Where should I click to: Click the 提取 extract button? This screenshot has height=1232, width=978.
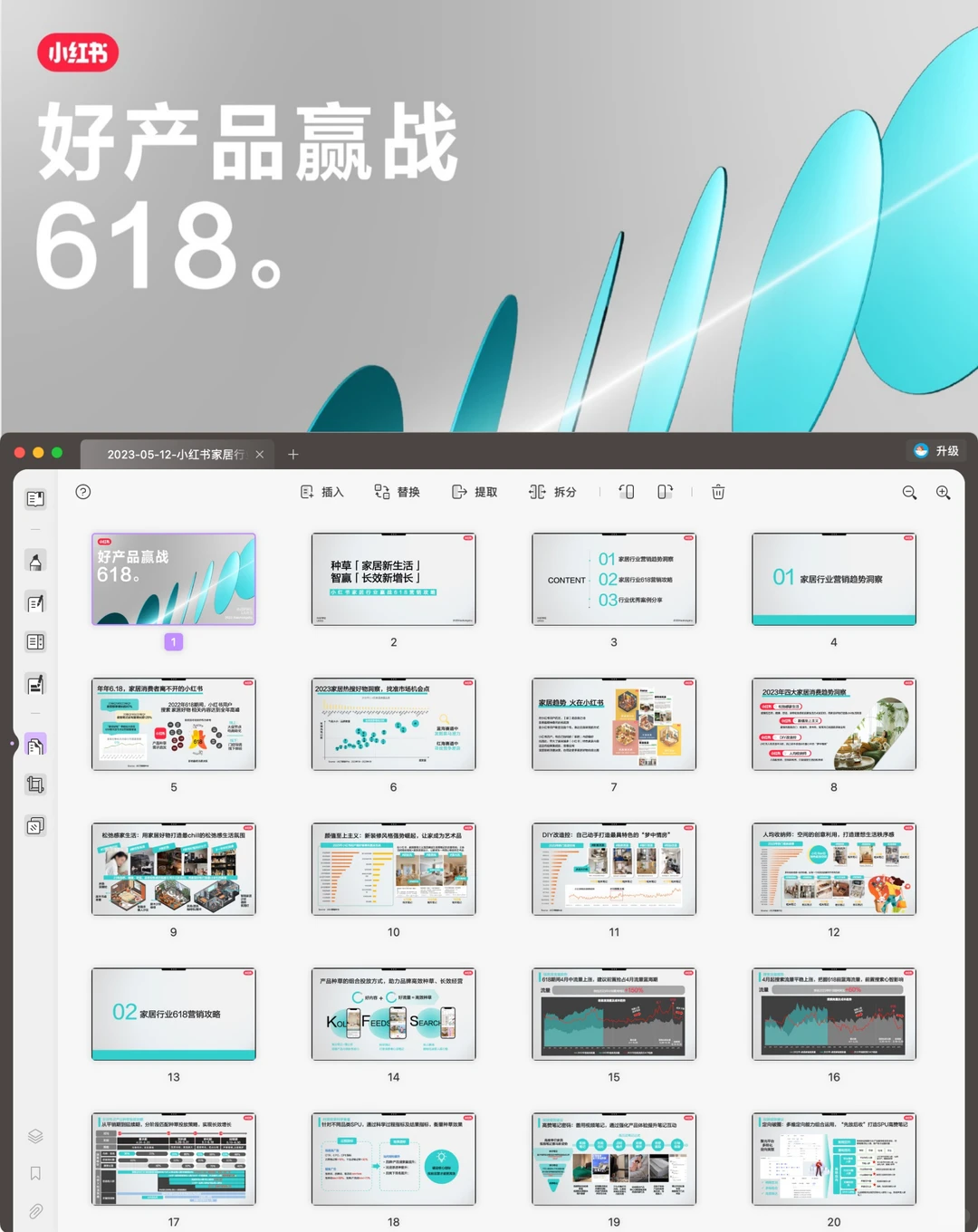click(475, 492)
